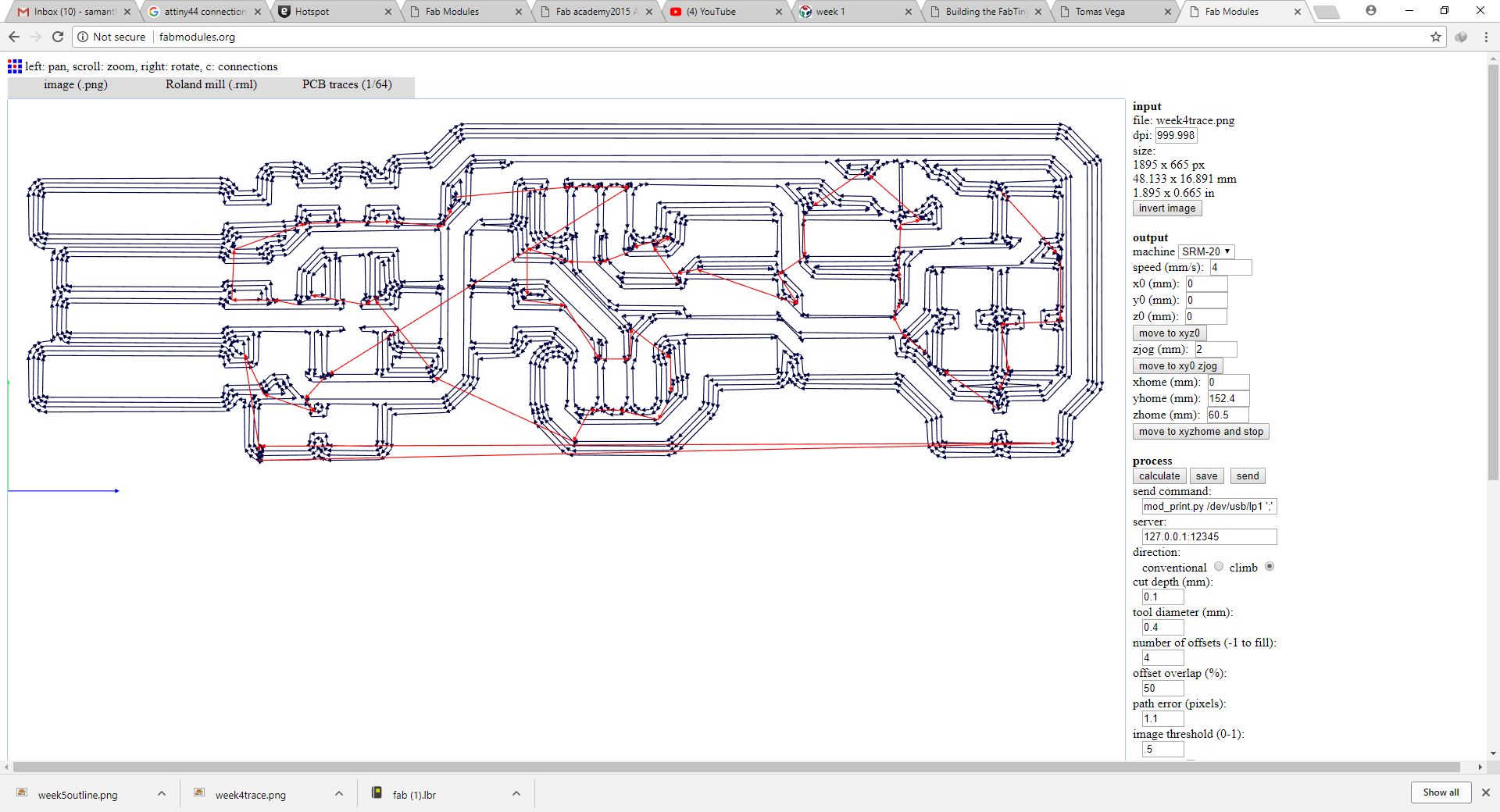Click the Gmail icon on the Inbox tab
This screenshot has width=1500, height=812.
point(24,11)
